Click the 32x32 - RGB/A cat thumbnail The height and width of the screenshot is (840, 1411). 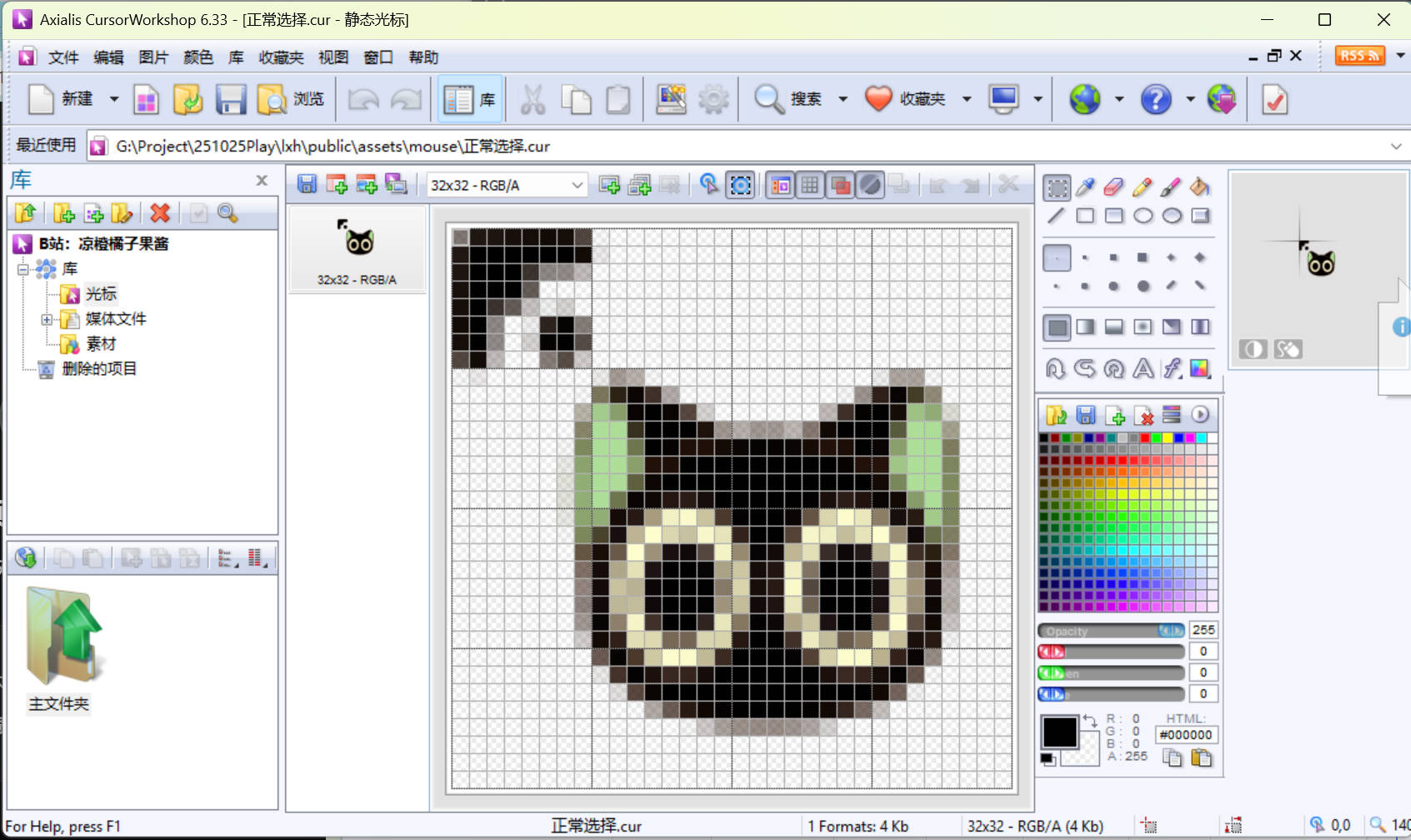(357, 250)
